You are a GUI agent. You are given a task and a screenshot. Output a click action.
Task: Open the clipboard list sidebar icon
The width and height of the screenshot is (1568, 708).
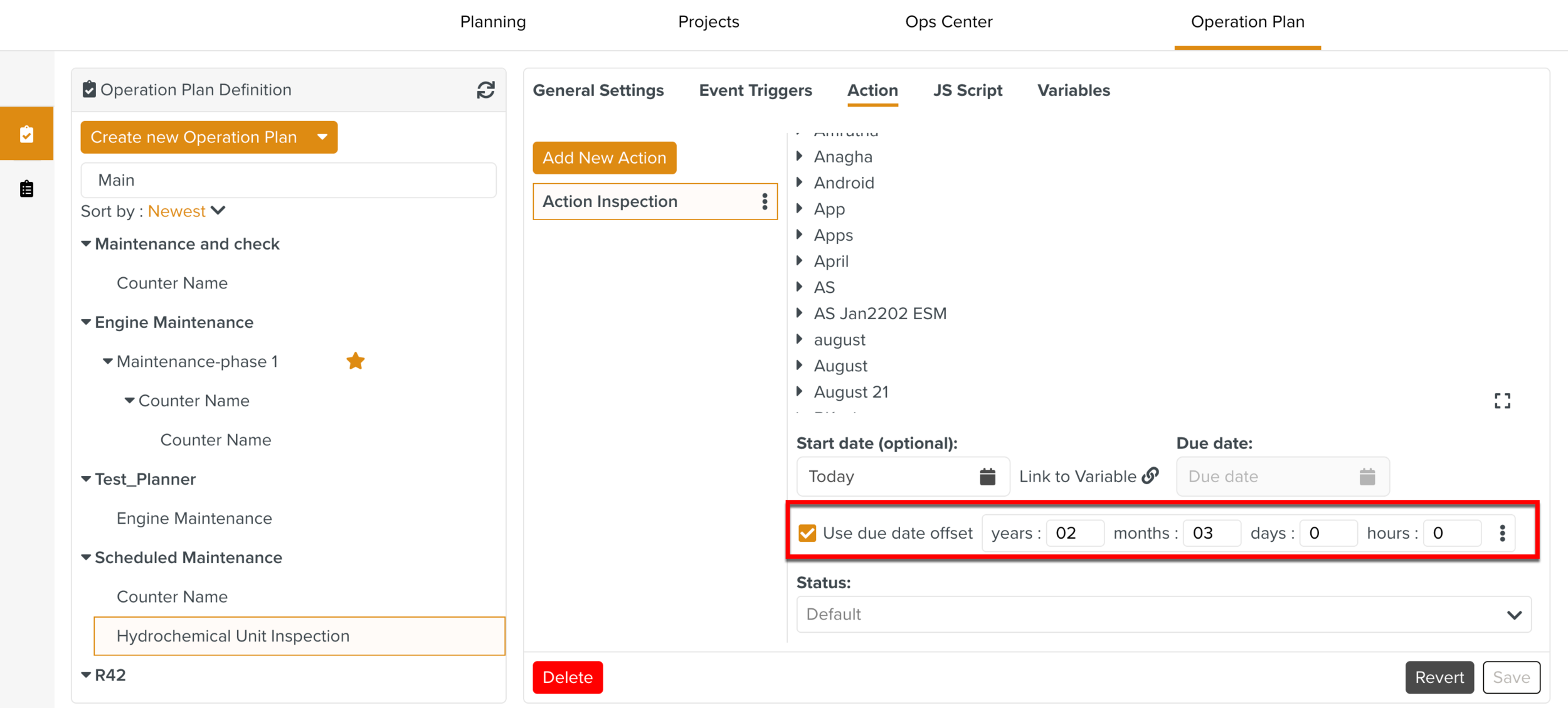[x=26, y=189]
